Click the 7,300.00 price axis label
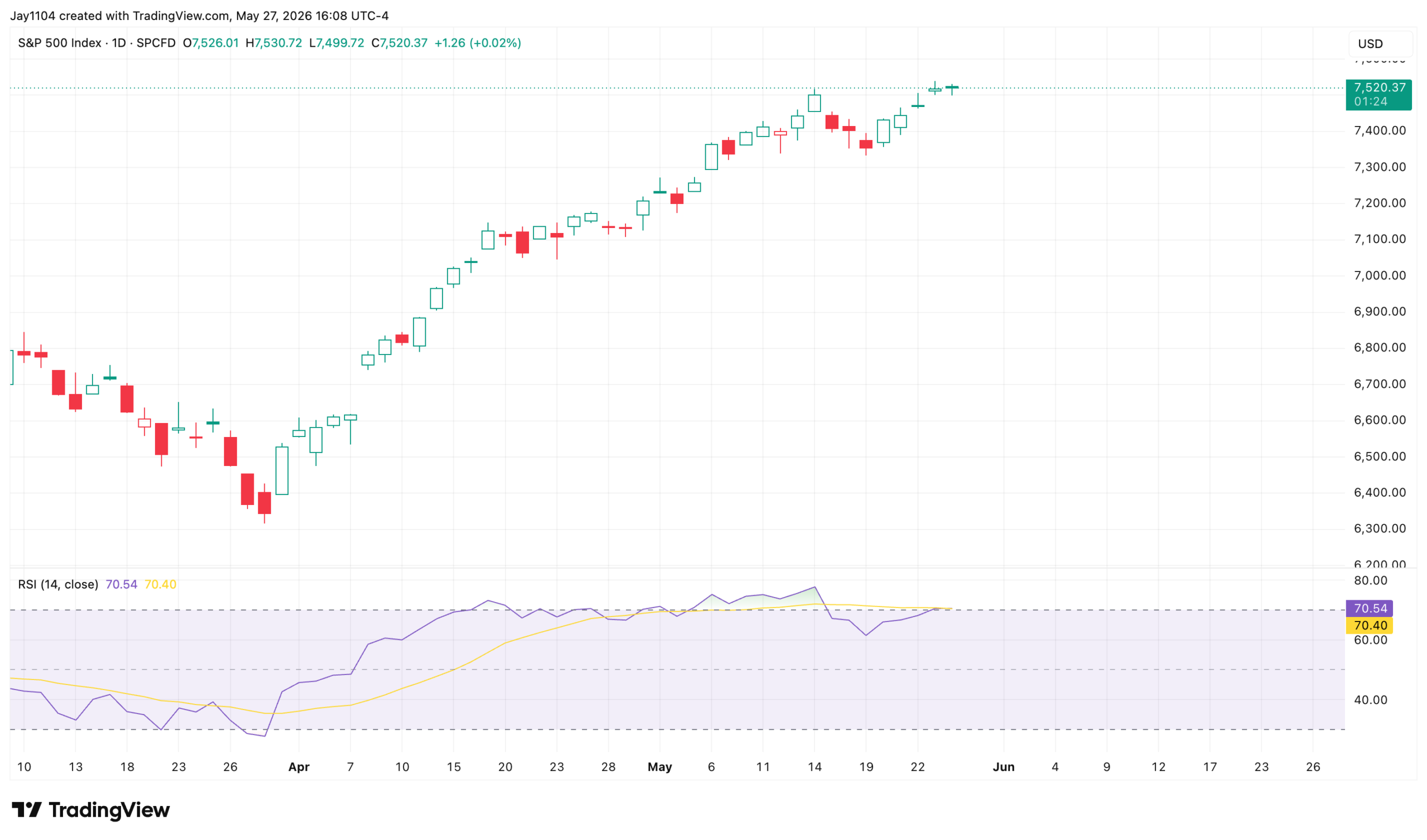This screenshot has width=1427, height=840. [x=1380, y=167]
